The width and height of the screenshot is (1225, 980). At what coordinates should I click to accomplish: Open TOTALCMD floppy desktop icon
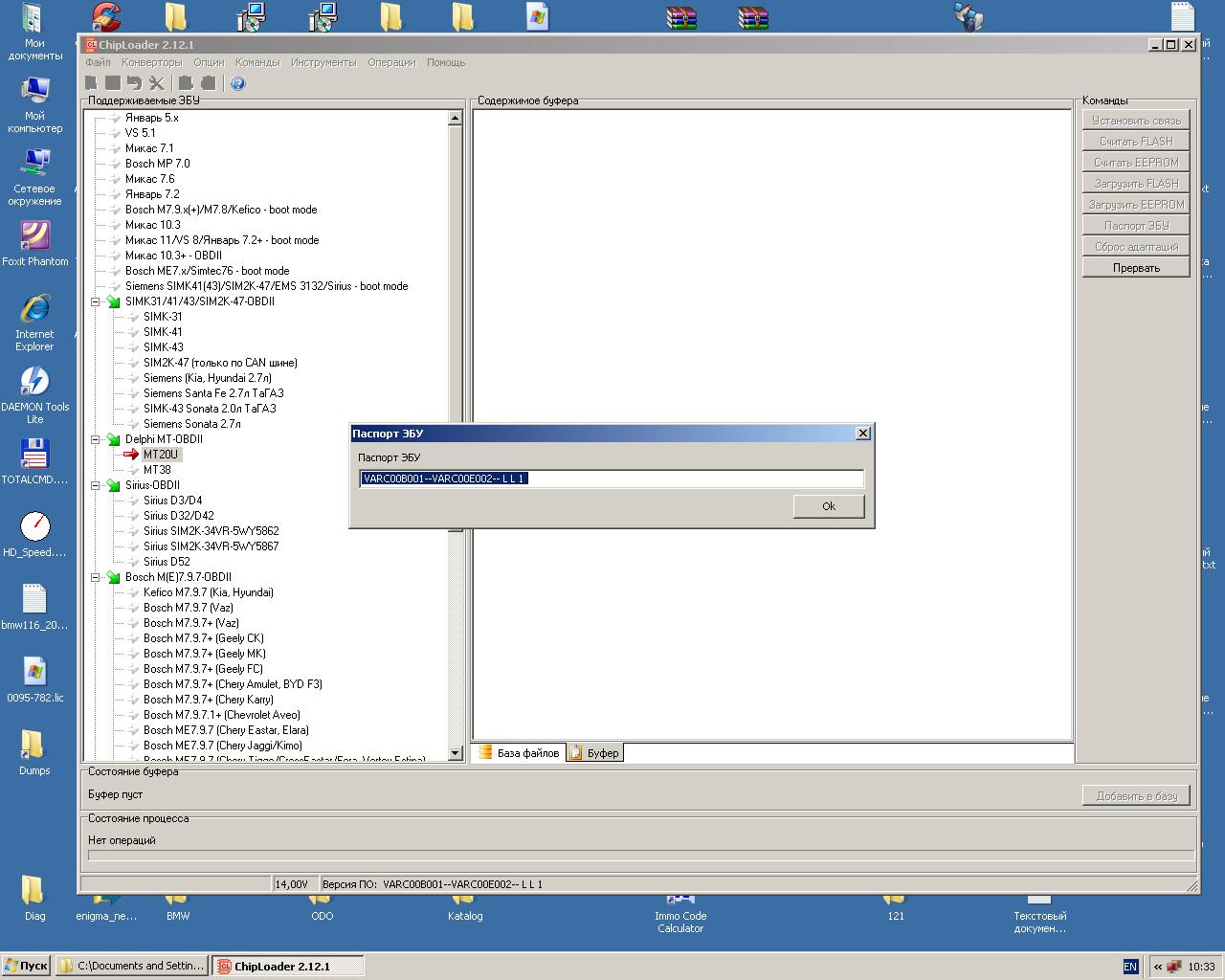click(x=34, y=461)
